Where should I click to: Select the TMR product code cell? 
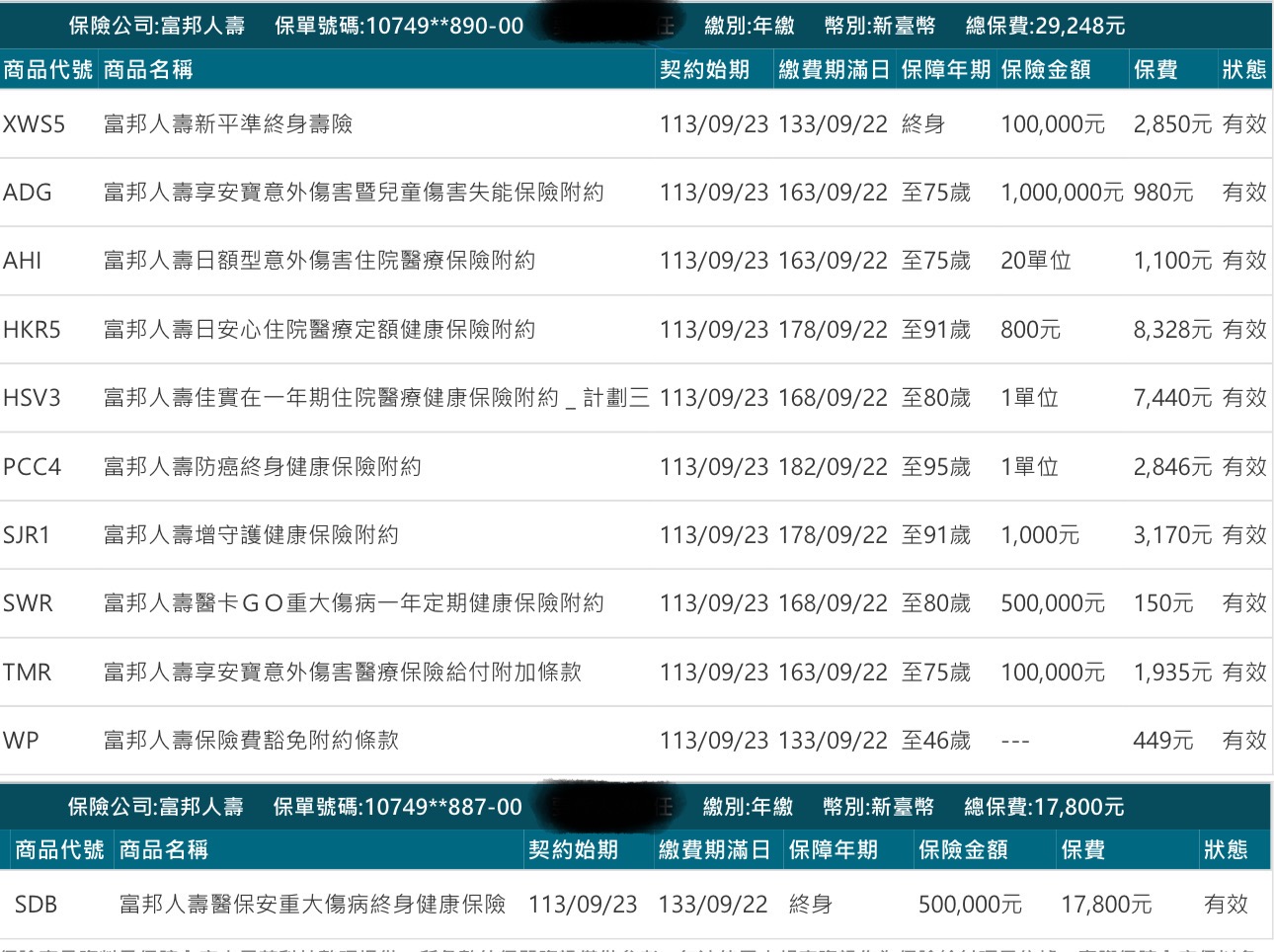click(28, 673)
